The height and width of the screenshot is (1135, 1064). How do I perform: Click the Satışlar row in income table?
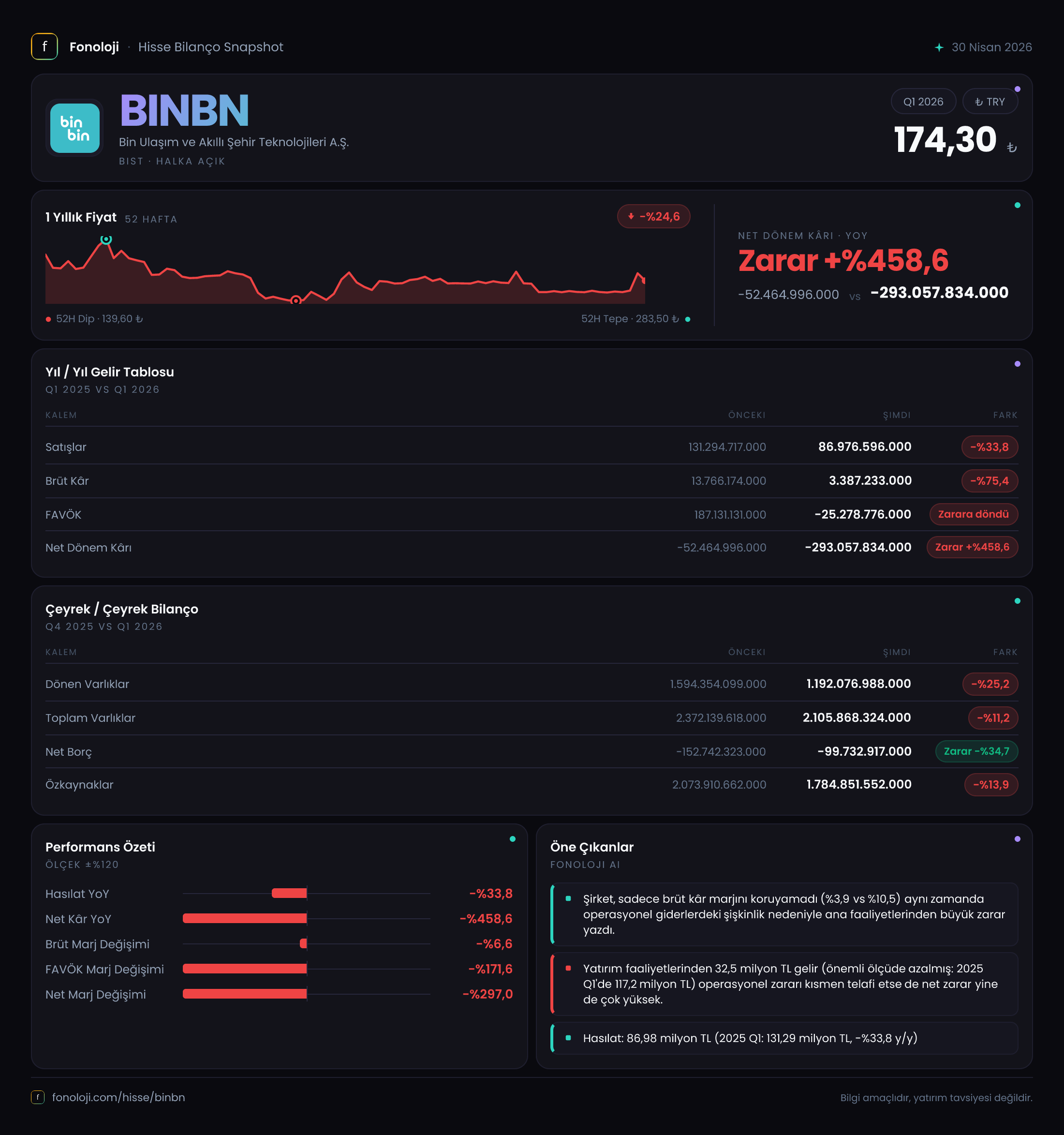pos(532,447)
